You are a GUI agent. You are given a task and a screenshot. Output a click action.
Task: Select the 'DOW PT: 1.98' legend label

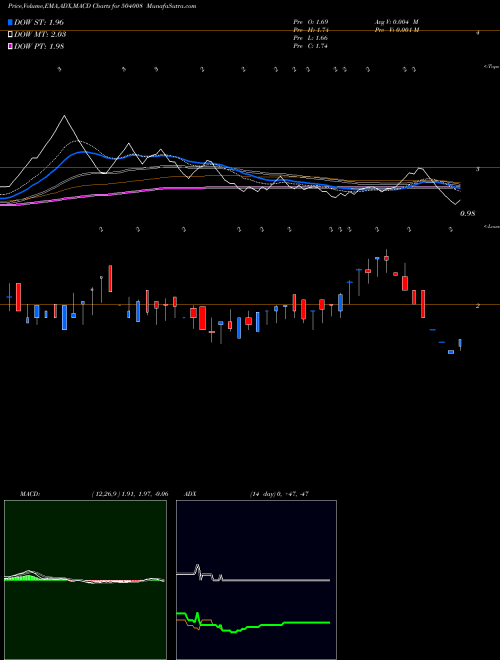click(x=39, y=47)
